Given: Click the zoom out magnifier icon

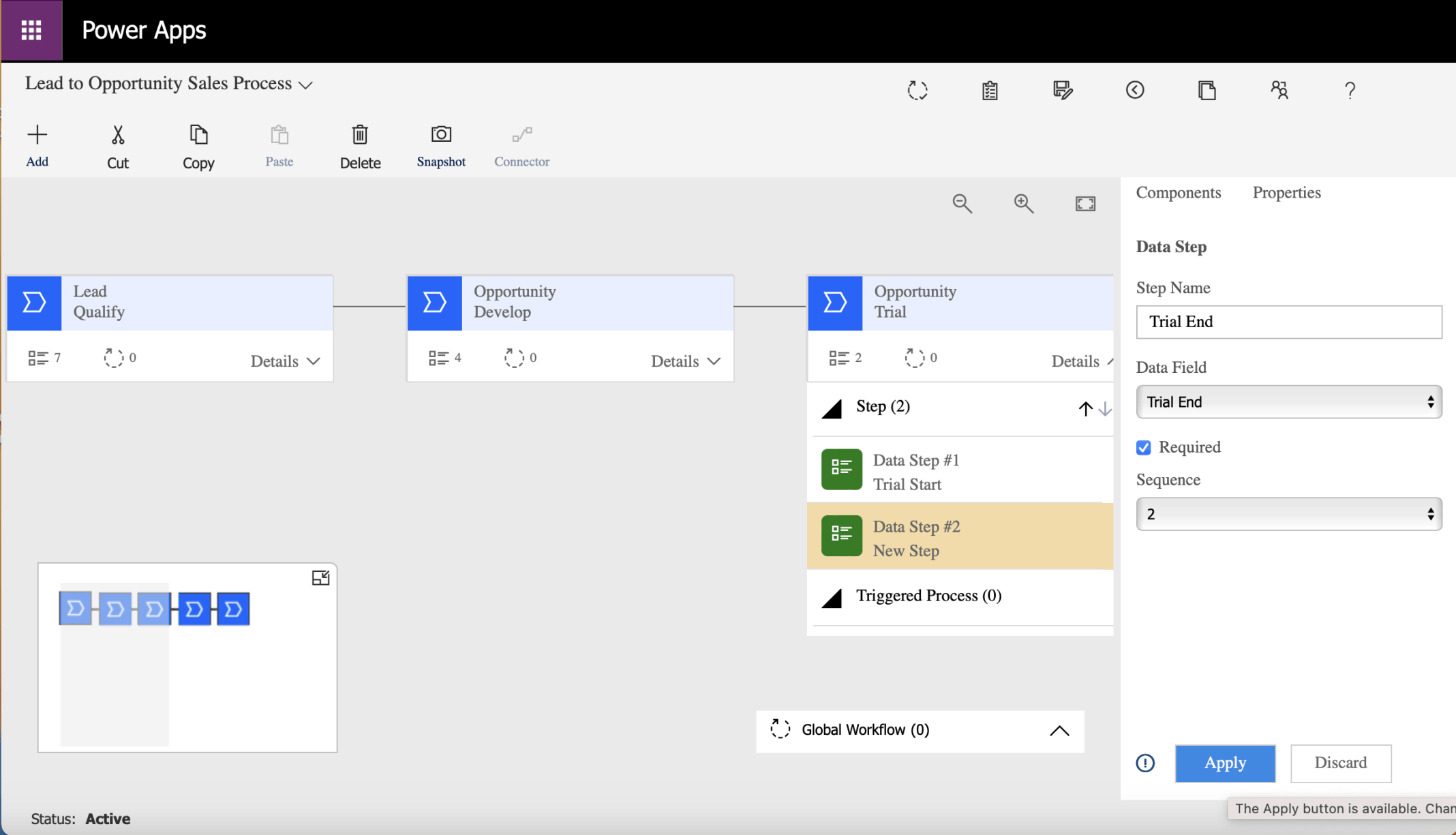Looking at the screenshot, I should point(962,203).
